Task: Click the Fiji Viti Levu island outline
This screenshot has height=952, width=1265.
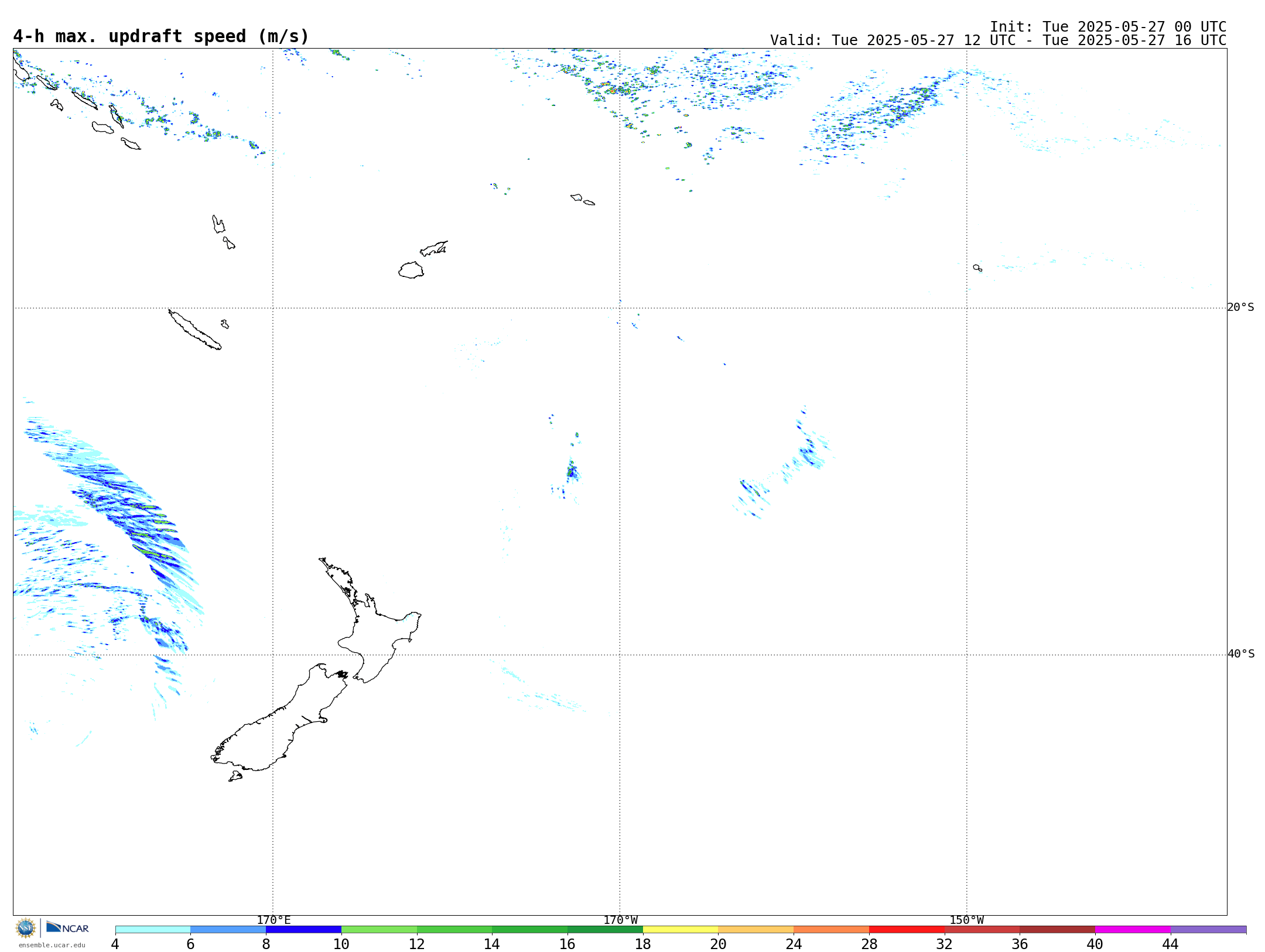Action: (411, 270)
